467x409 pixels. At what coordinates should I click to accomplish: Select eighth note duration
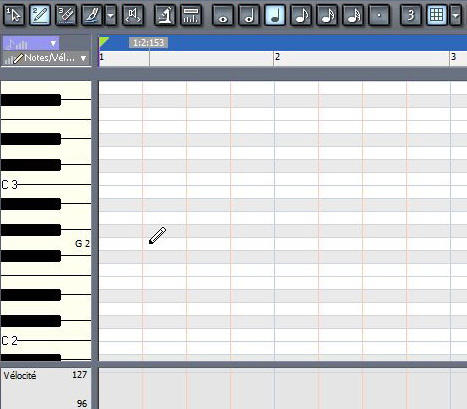tap(301, 15)
